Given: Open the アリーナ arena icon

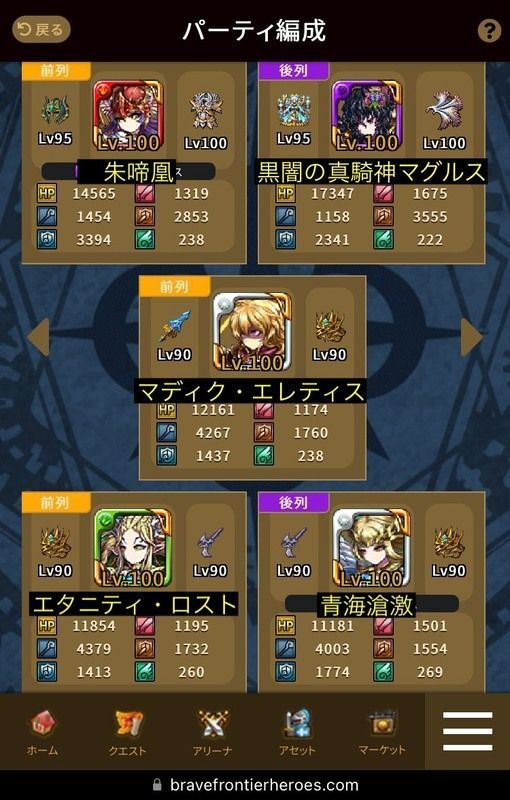Looking at the screenshot, I should click(x=212, y=732).
